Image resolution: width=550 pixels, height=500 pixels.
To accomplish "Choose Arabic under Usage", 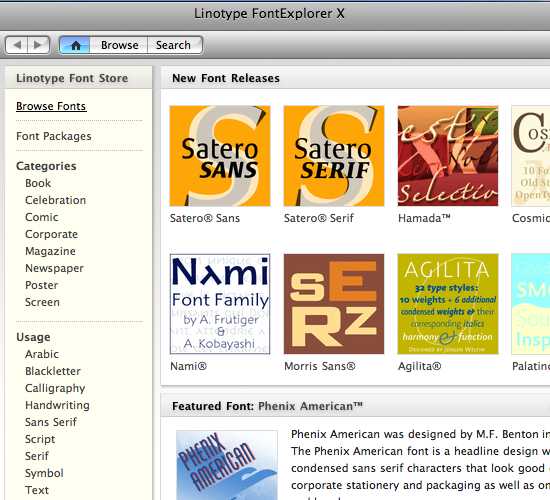I will (x=42, y=354).
